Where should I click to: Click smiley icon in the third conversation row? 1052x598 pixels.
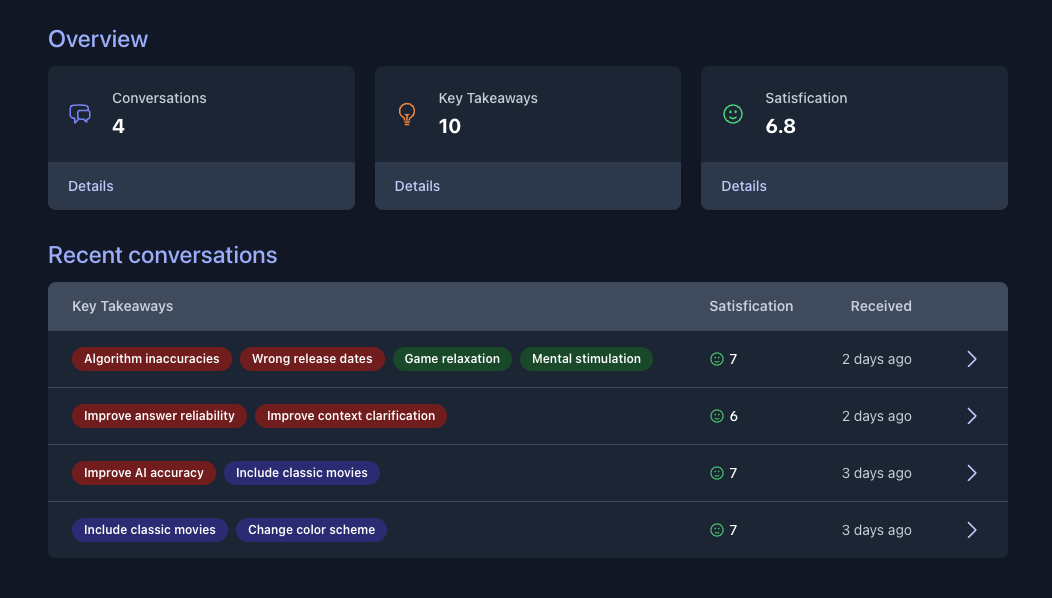(716, 473)
